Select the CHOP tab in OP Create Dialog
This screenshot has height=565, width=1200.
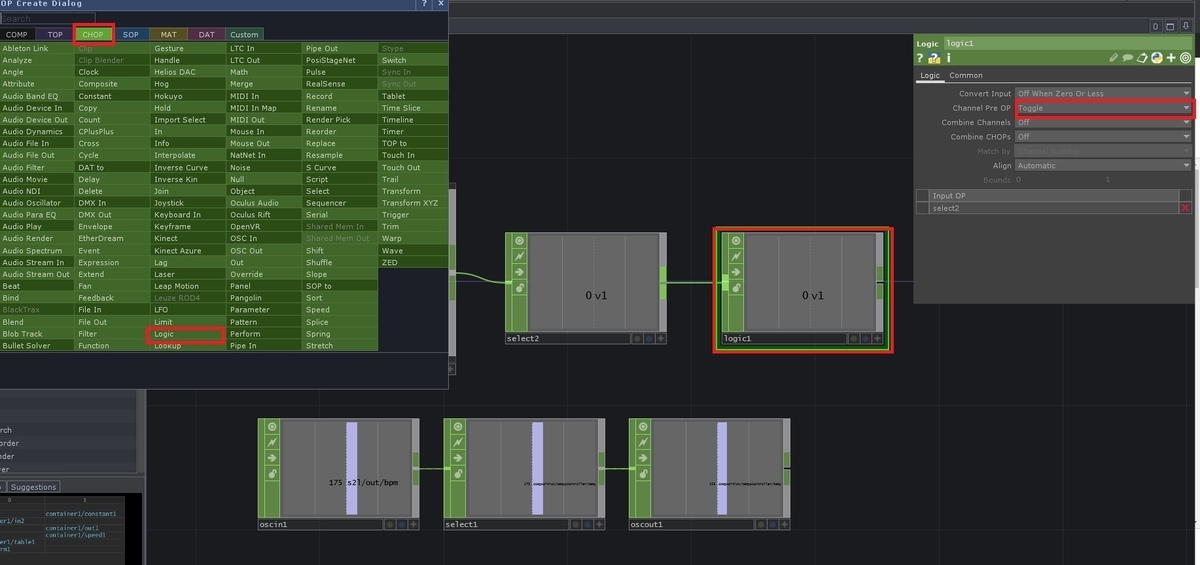[x=93, y=34]
